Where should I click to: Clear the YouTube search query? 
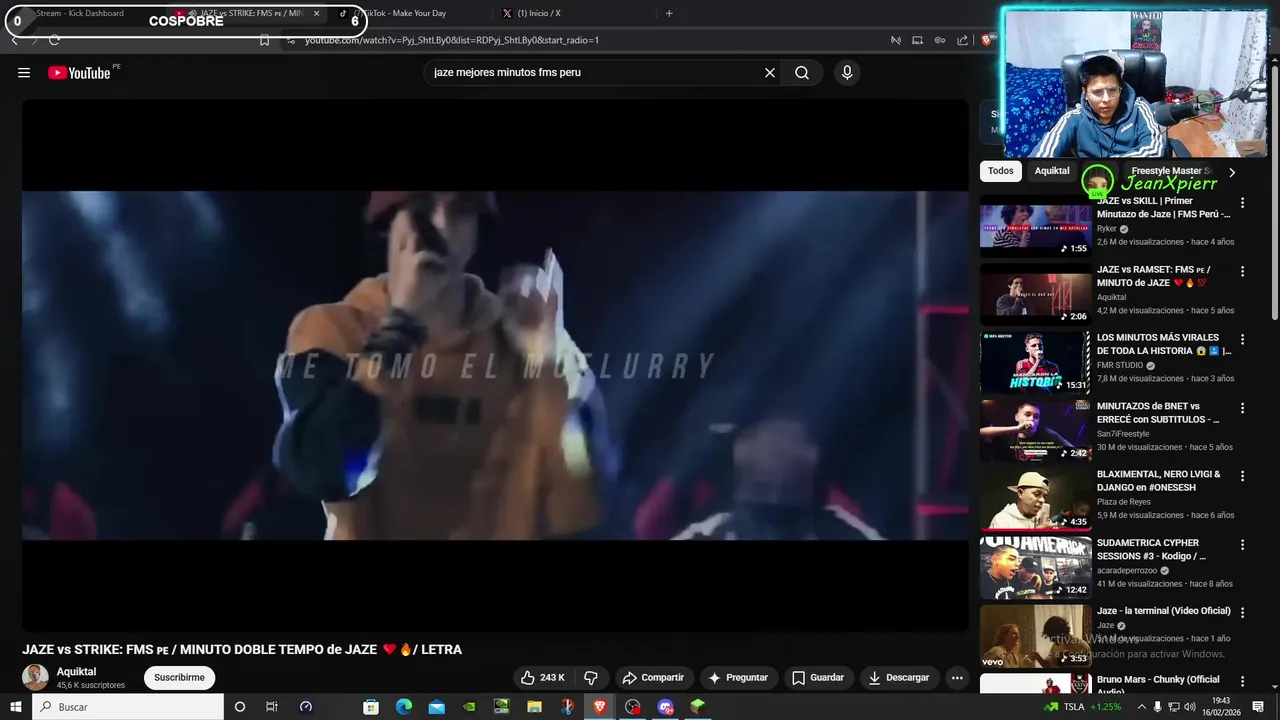[x=770, y=72]
